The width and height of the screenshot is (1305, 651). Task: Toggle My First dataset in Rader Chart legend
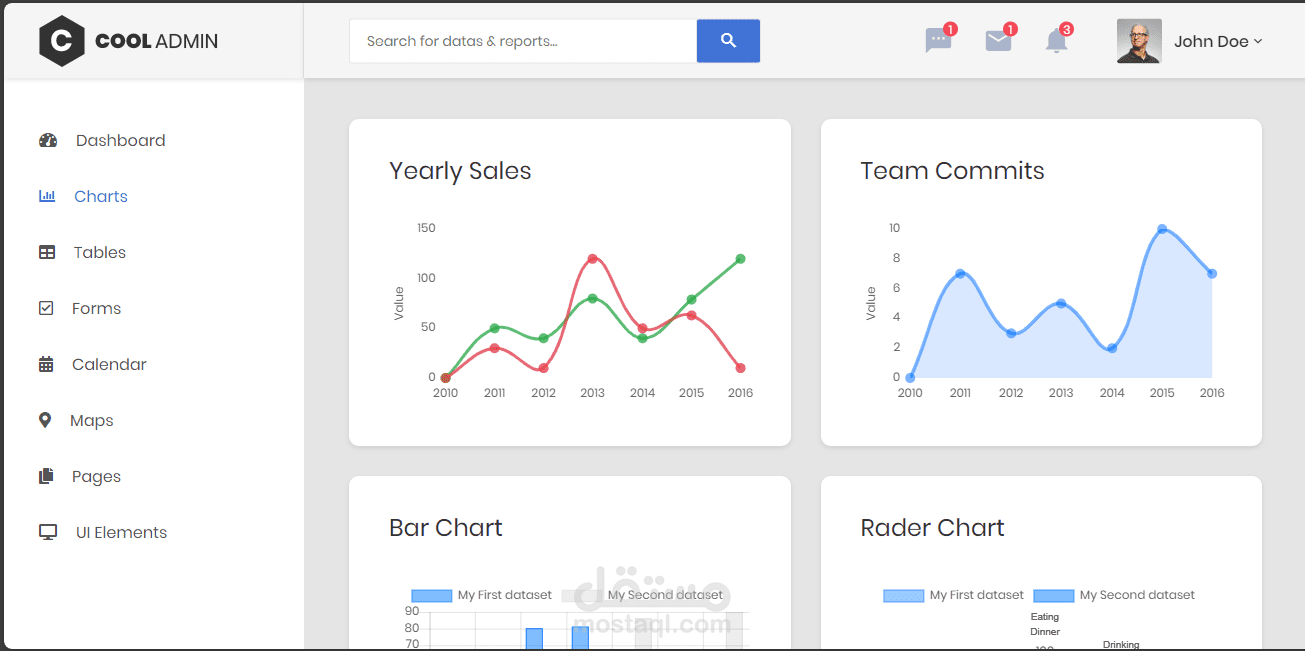click(x=954, y=595)
